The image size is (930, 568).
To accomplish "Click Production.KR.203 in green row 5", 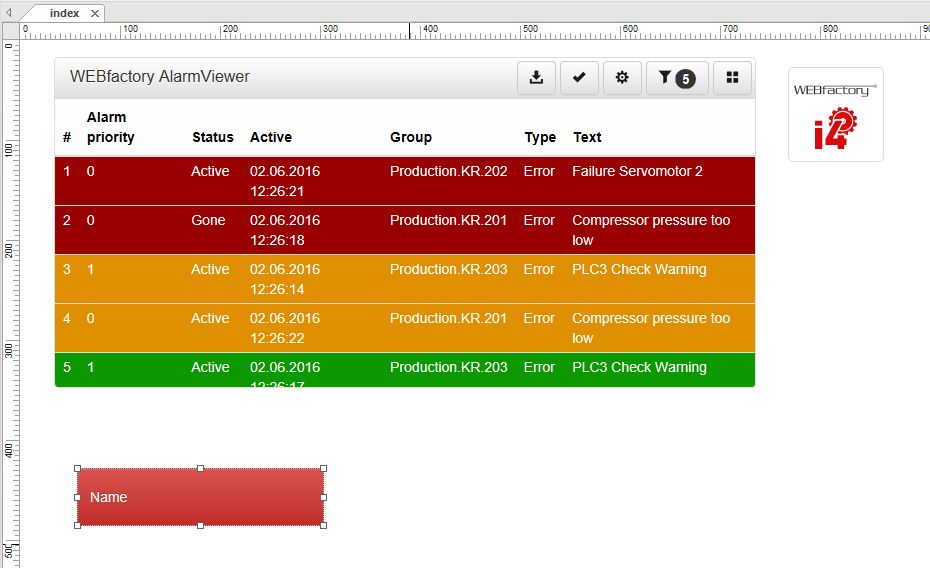I will click(x=448, y=367).
